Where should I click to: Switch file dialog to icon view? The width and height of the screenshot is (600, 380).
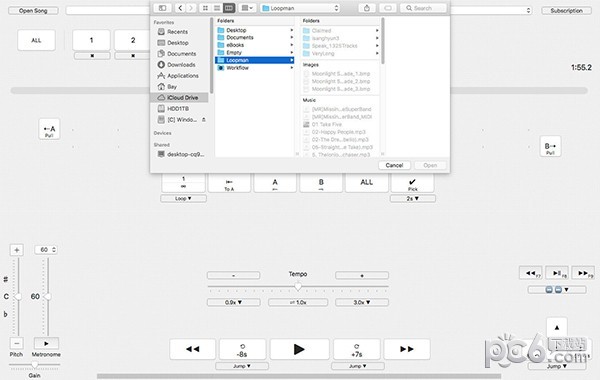click(205, 8)
